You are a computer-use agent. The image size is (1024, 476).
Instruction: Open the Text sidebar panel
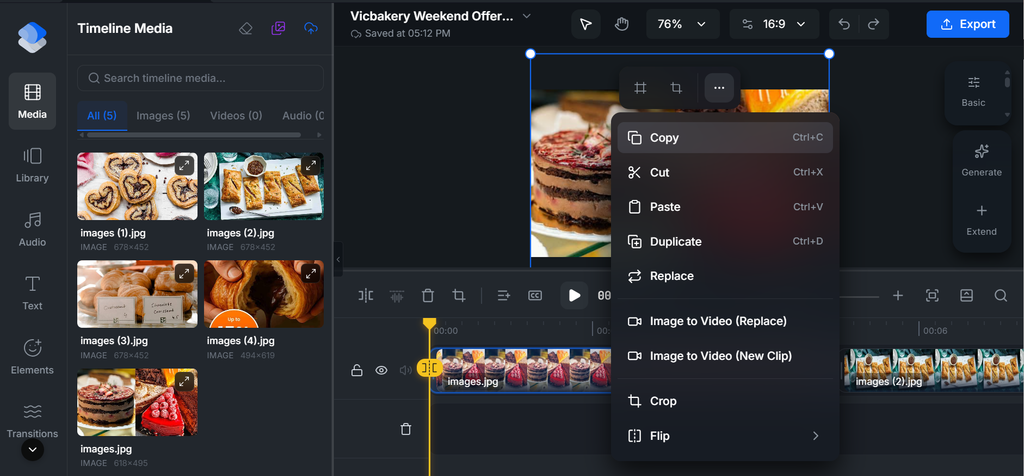pyautogui.click(x=32, y=293)
